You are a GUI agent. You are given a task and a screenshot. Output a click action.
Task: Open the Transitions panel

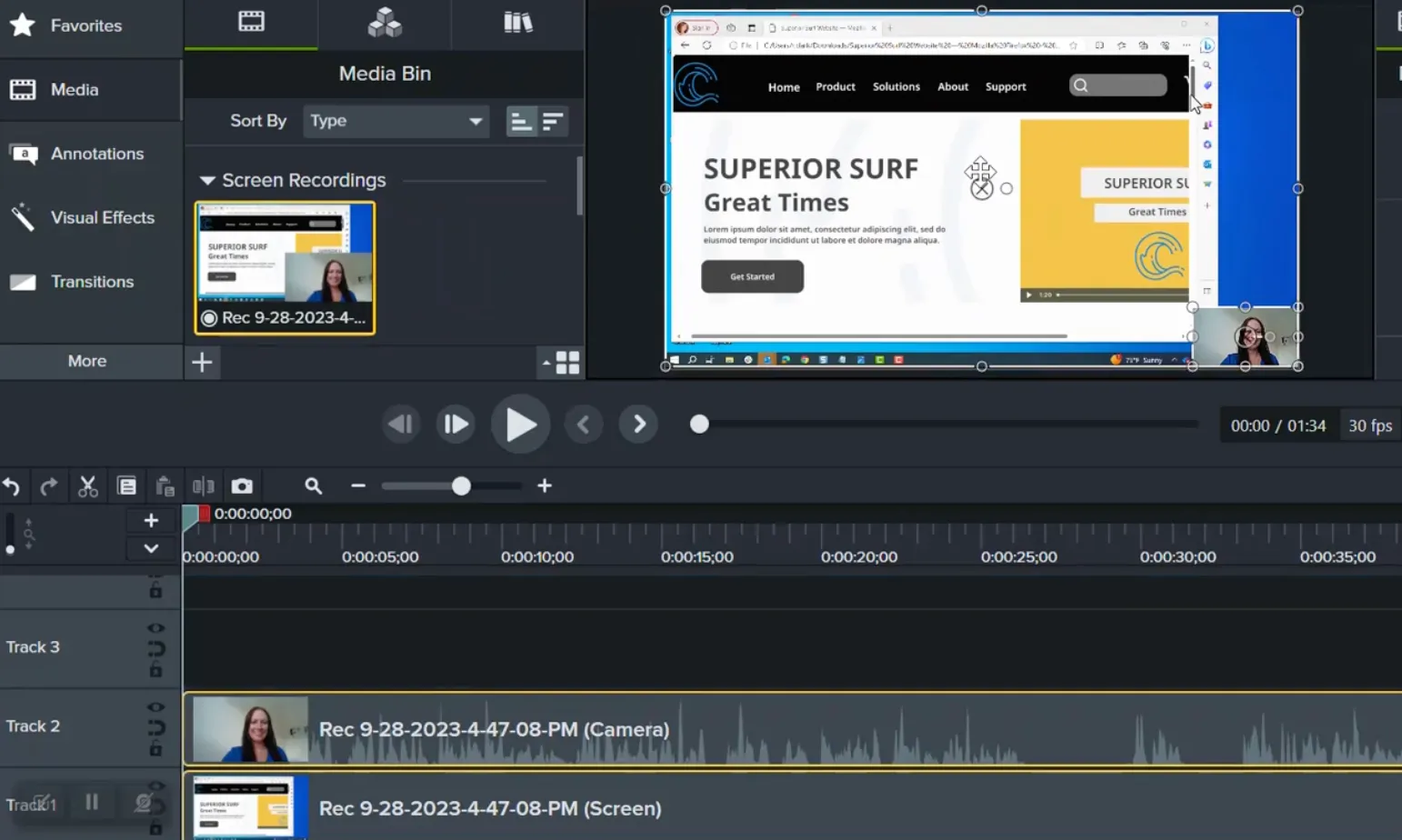pyautogui.click(x=90, y=282)
